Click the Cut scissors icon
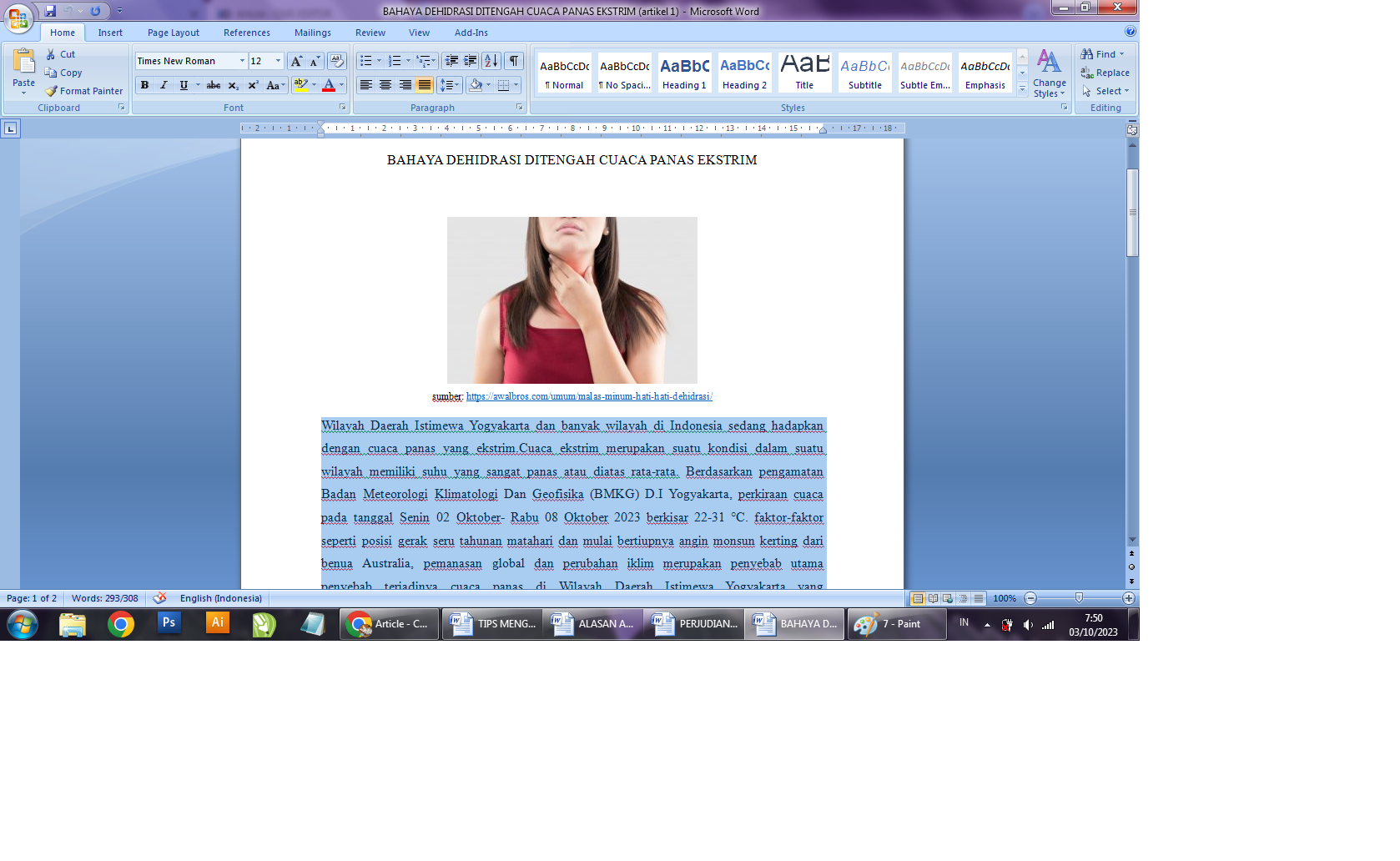This screenshot has height=861, width=1400. point(51,54)
